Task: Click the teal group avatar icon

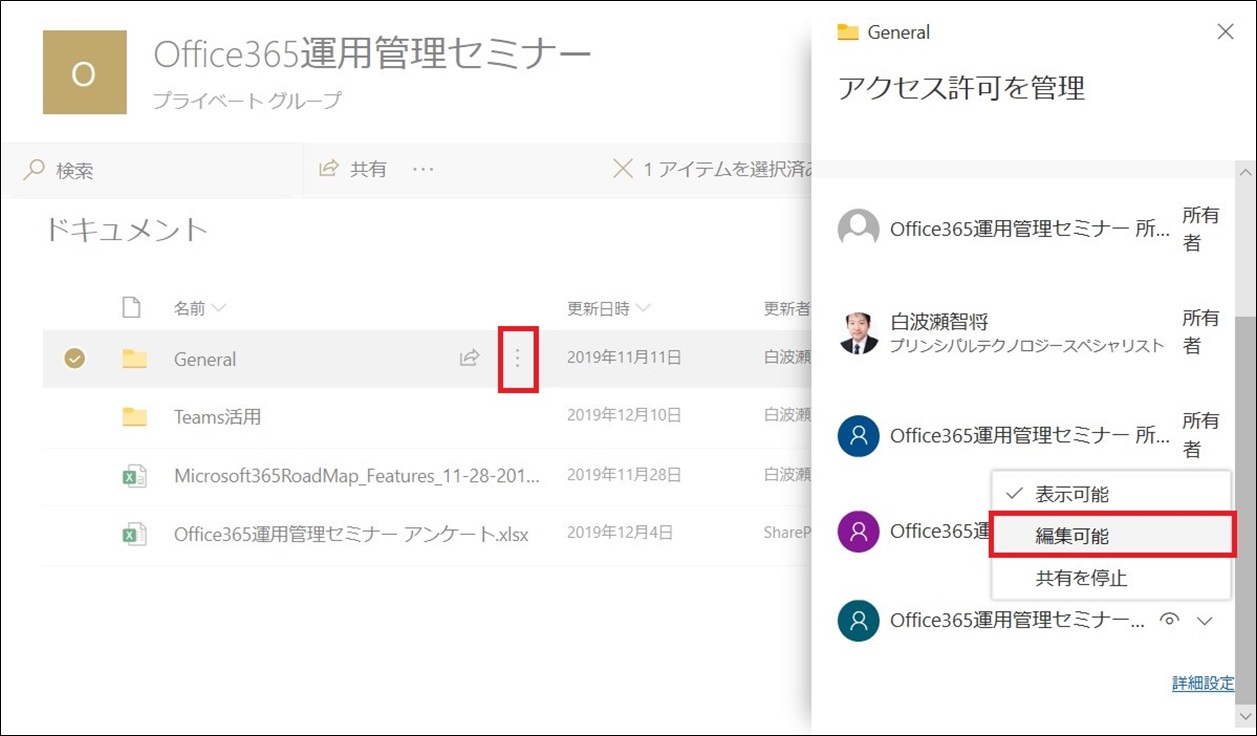Action: pos(858,621)
